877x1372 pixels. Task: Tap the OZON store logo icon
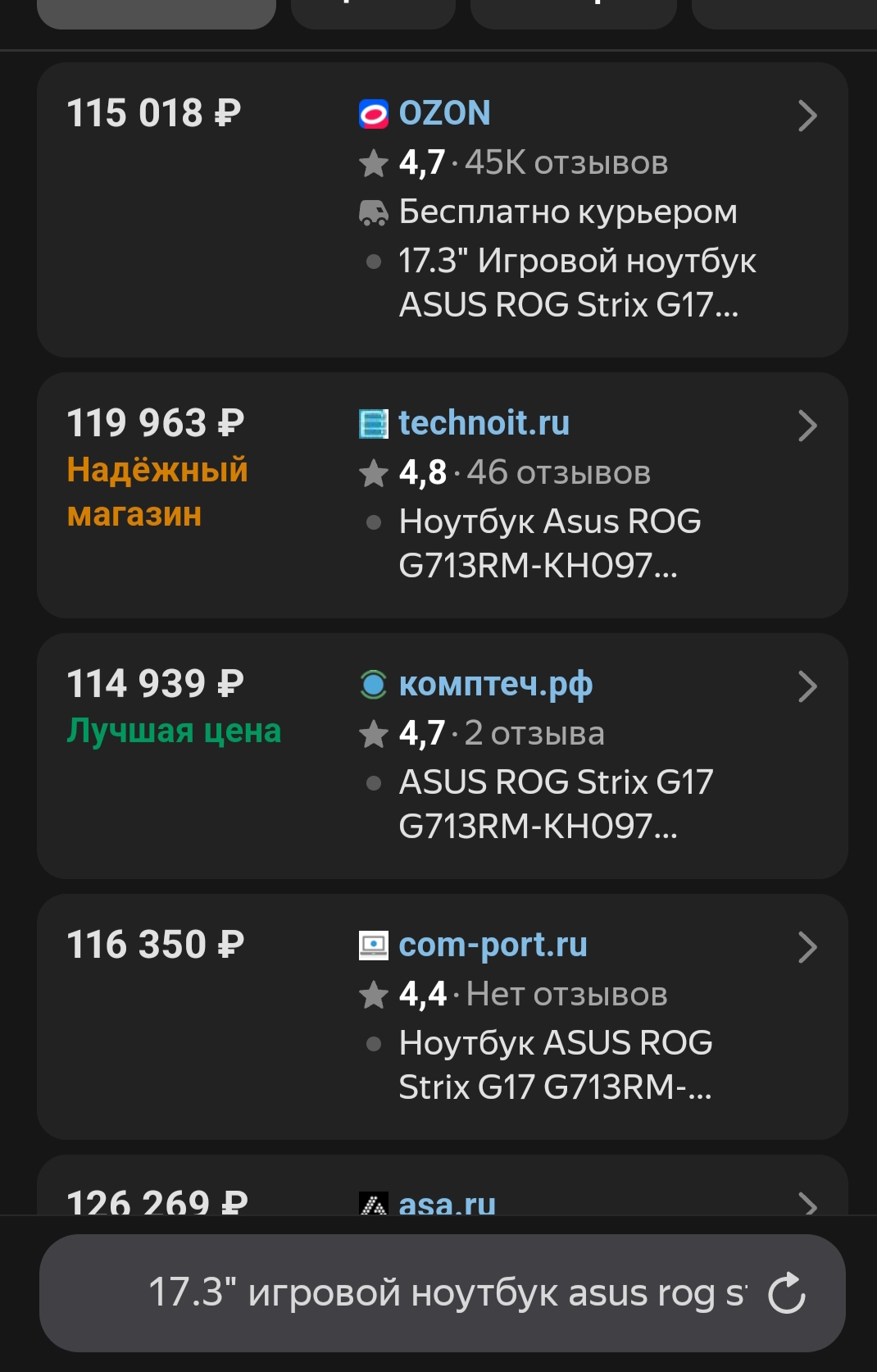coord(374,114)
